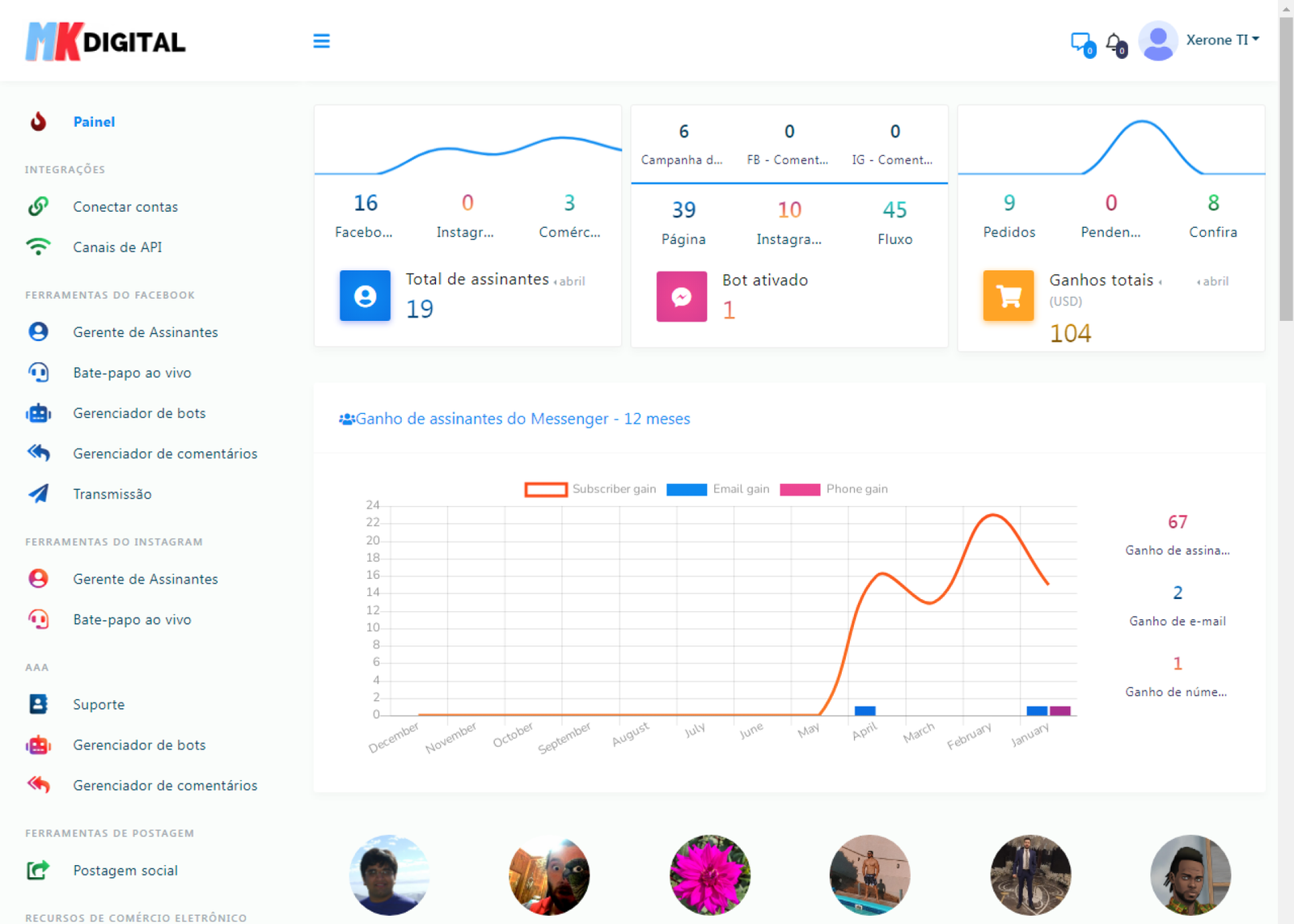This screenshot has height=924, width=1294.
Task: Click the pink flower profile thumbnail
Action: 709,875
